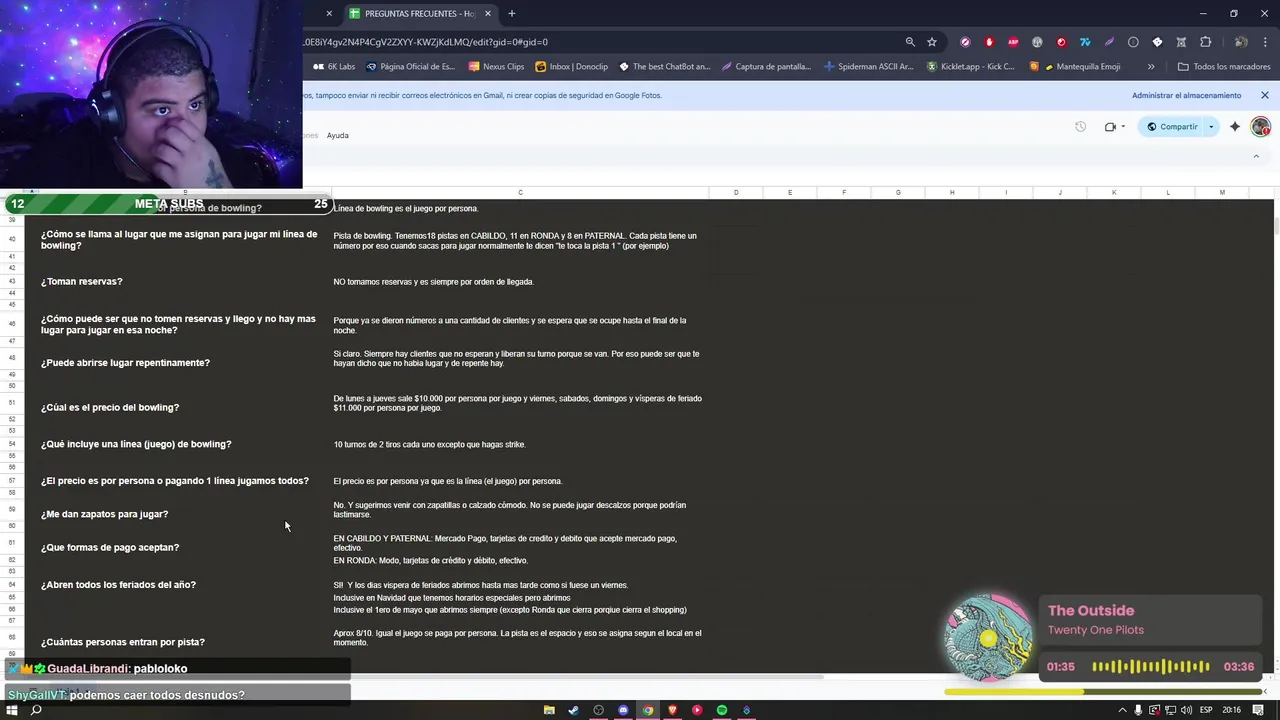The width and height of the screenshot is (1280, 720).
Task: Select the cell "¿Cúal es el precio del bowling?"
Action: (110, 408)
